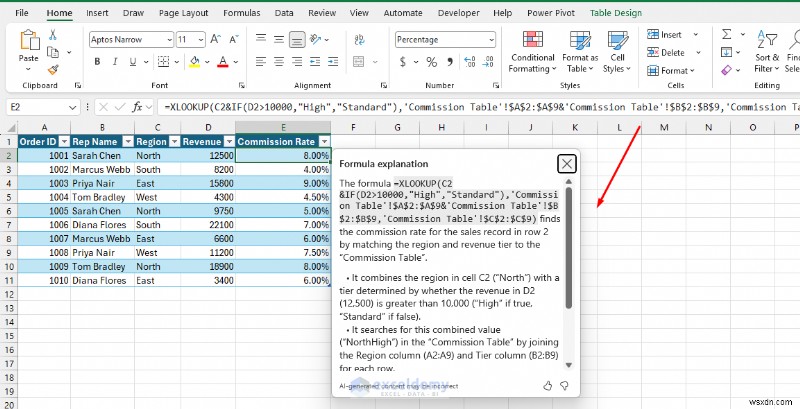Switch to the Table Design tab
The width and height of the screenshot is (800, 409).
616,13
